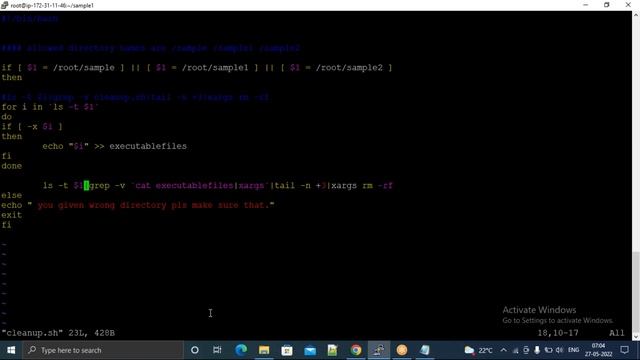
Task: Click the 'All' status indicator
Action: (x=617, y=333)
